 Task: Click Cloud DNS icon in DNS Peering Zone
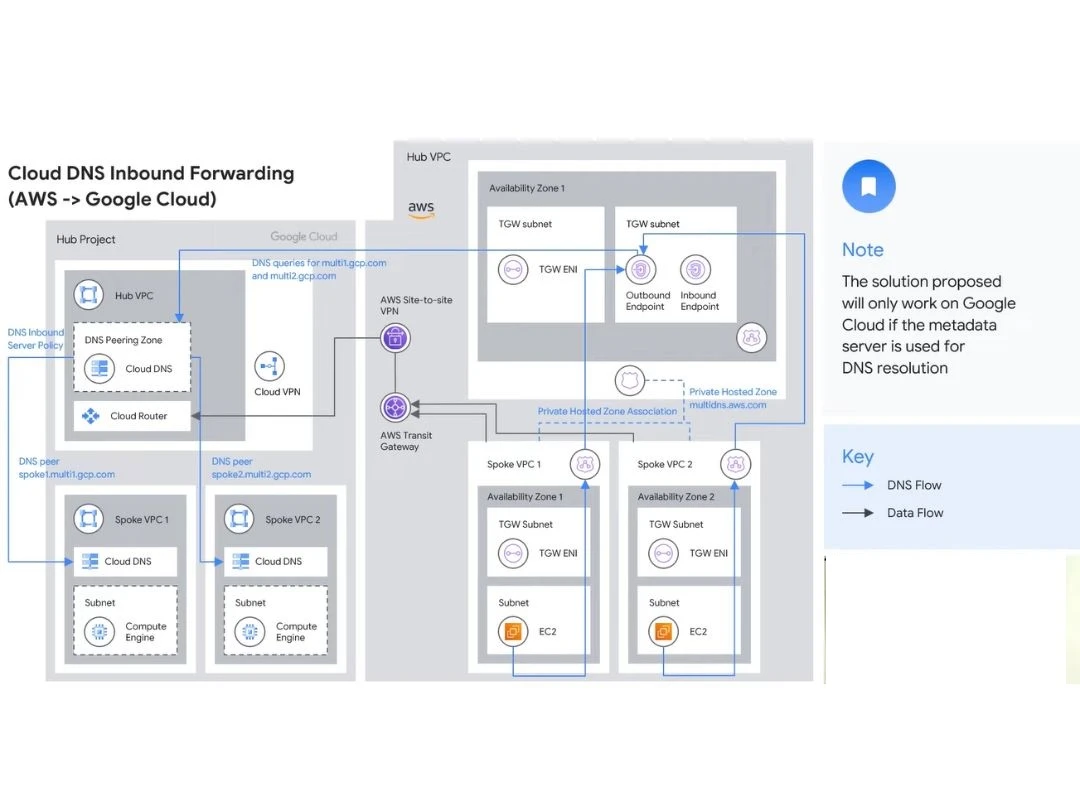click(100, 369)
